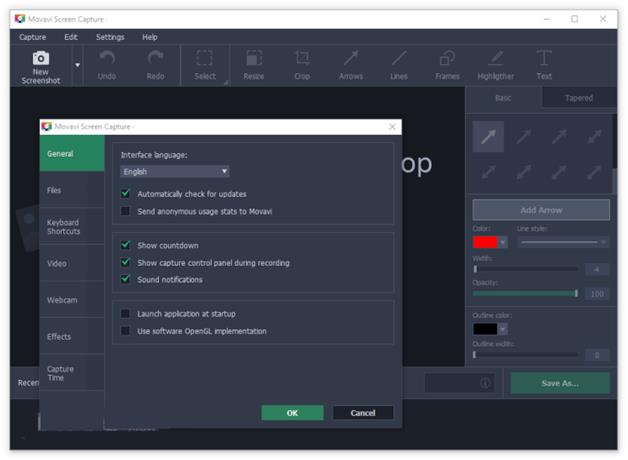Viewport: 628px width, 460px height.
Task: Open the Interface language dropdown
Action: [175, 172]
